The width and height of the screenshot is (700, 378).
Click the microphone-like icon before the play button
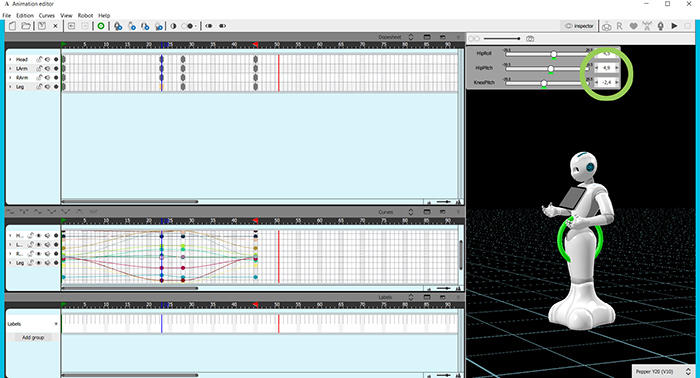(x=661, y=26)
